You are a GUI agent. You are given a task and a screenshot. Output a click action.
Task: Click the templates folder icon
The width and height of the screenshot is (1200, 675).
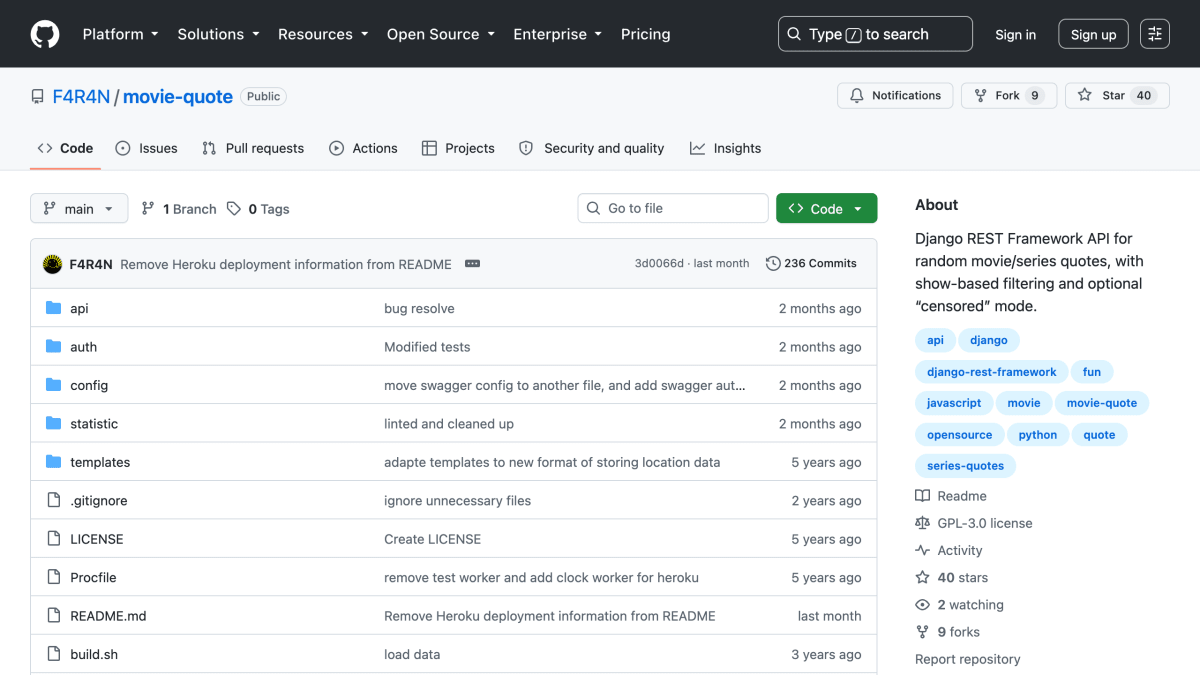click(54, 462)
